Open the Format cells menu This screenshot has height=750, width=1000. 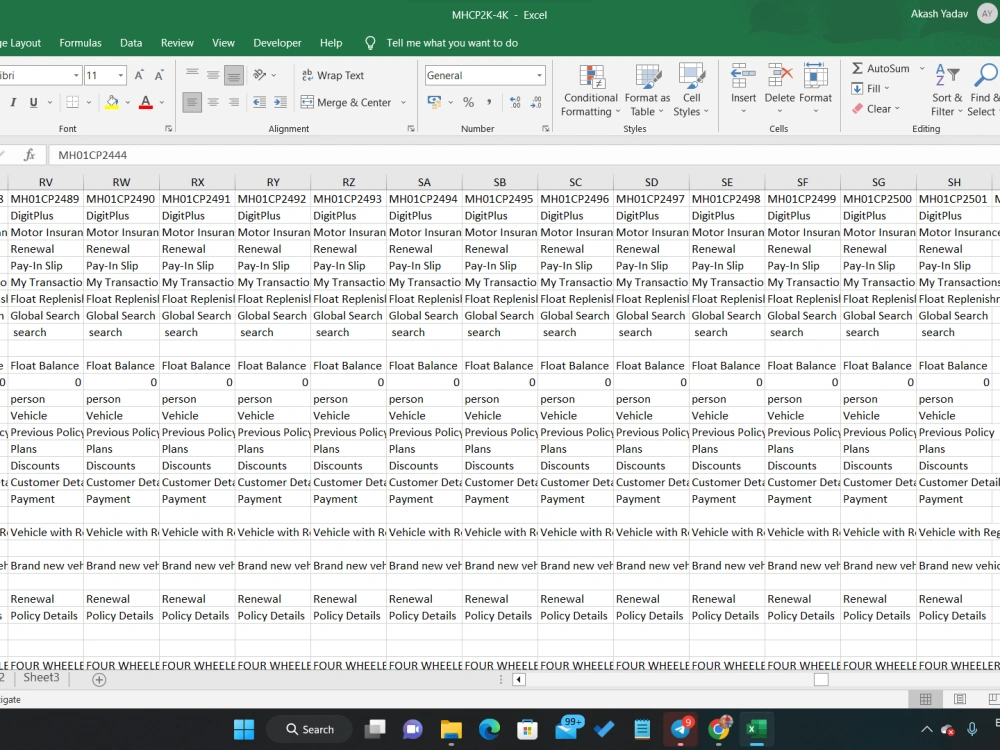[815, 89]
